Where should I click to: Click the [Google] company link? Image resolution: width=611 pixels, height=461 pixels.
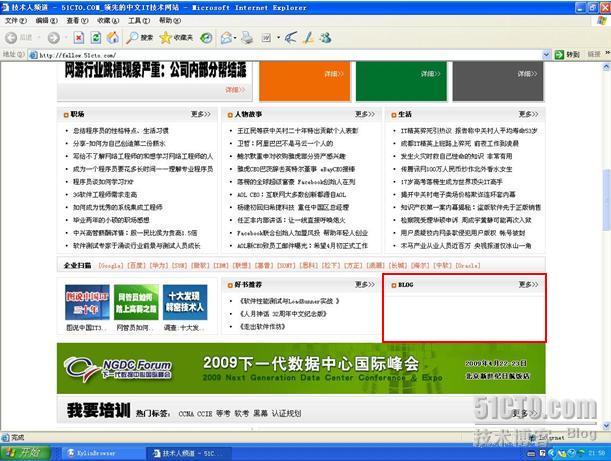111,265
